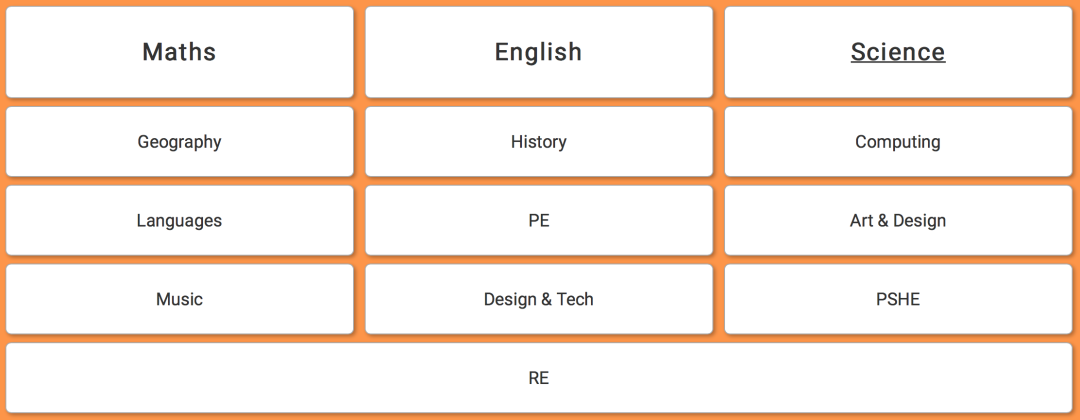The image size is (1080, 420).
Task: Select the English subject tile
Action: (538, 52)
